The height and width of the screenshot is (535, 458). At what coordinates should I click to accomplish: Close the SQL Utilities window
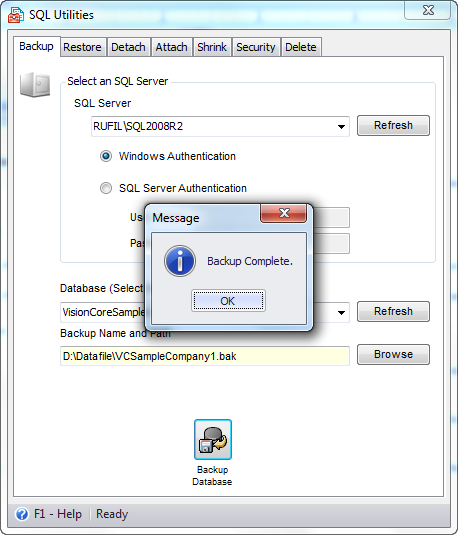428,10
